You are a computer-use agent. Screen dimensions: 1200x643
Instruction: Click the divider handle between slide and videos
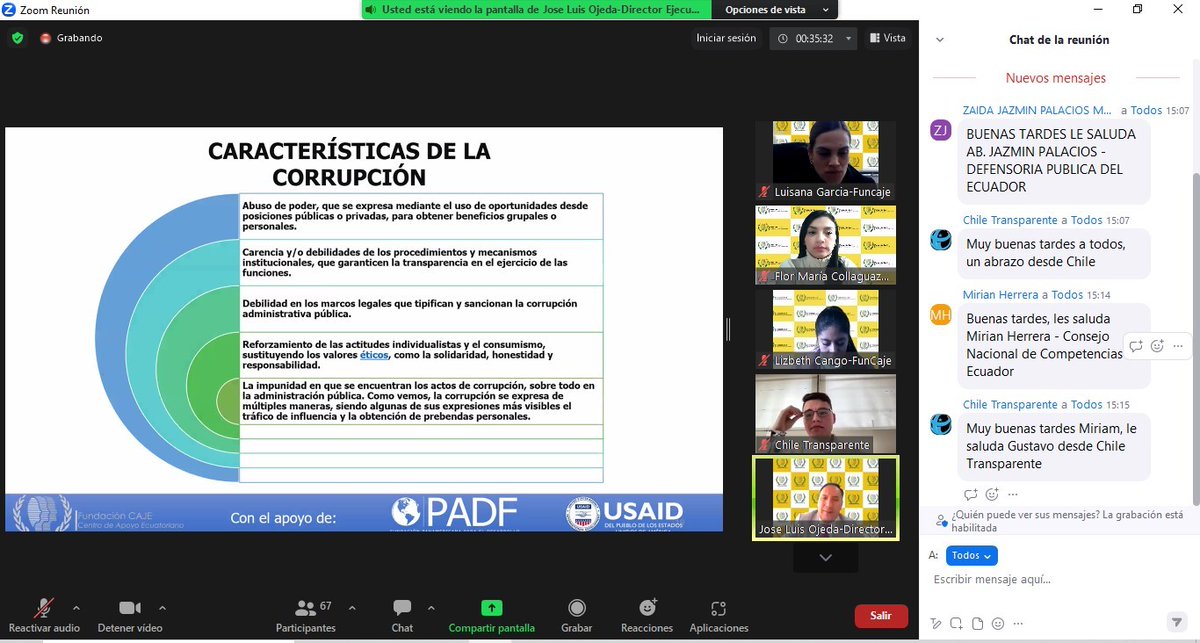click(728, 329)
